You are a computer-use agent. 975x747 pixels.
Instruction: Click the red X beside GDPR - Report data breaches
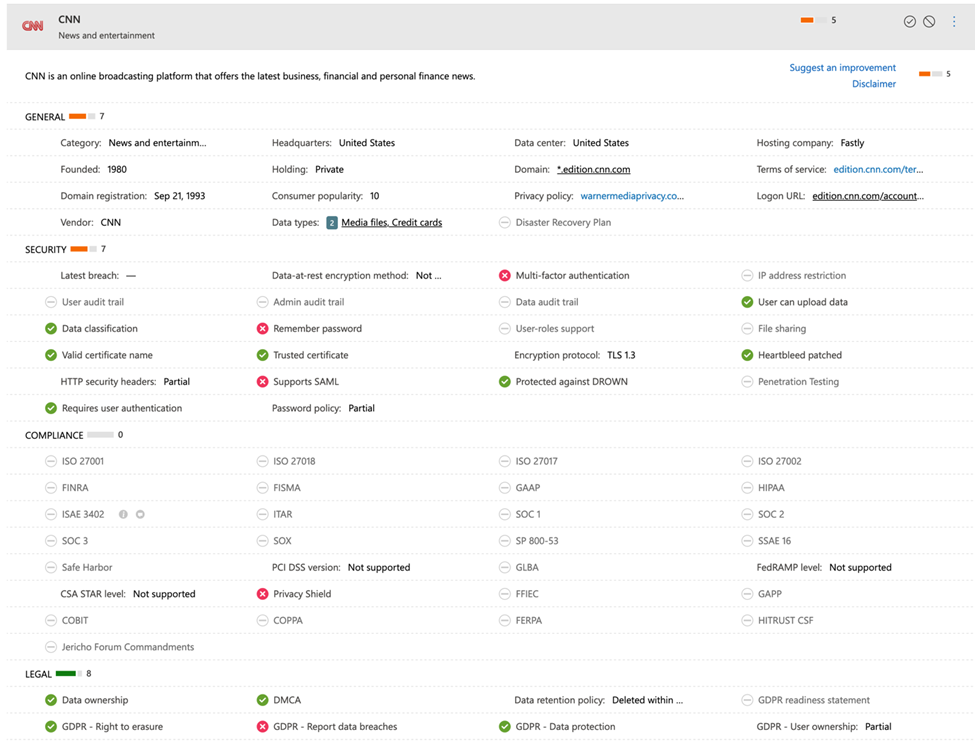point(262,726)
